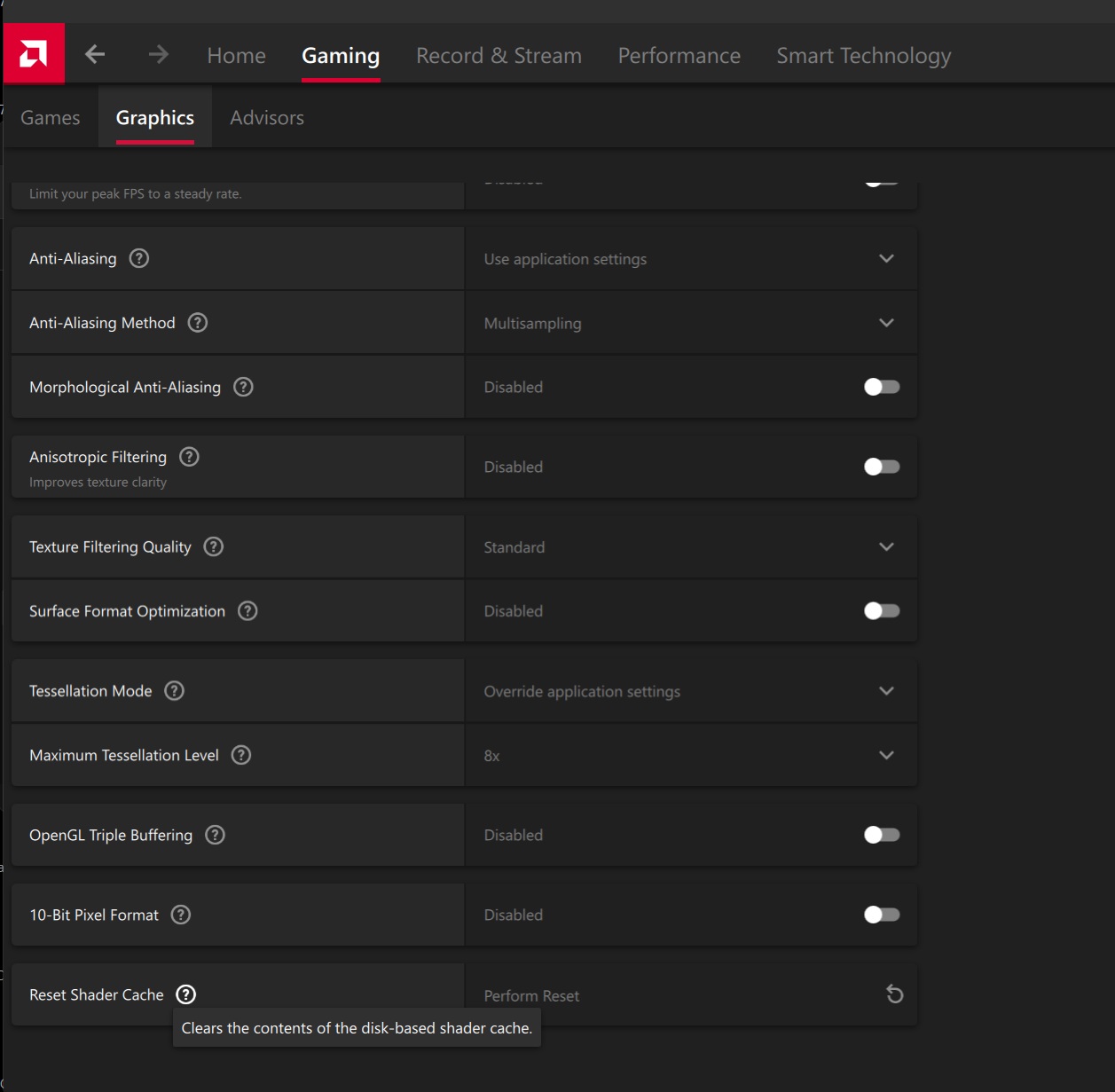Click Reset Shader Cache help icon
Viewport: 1115px width, 1092px height.
point(185,994)
